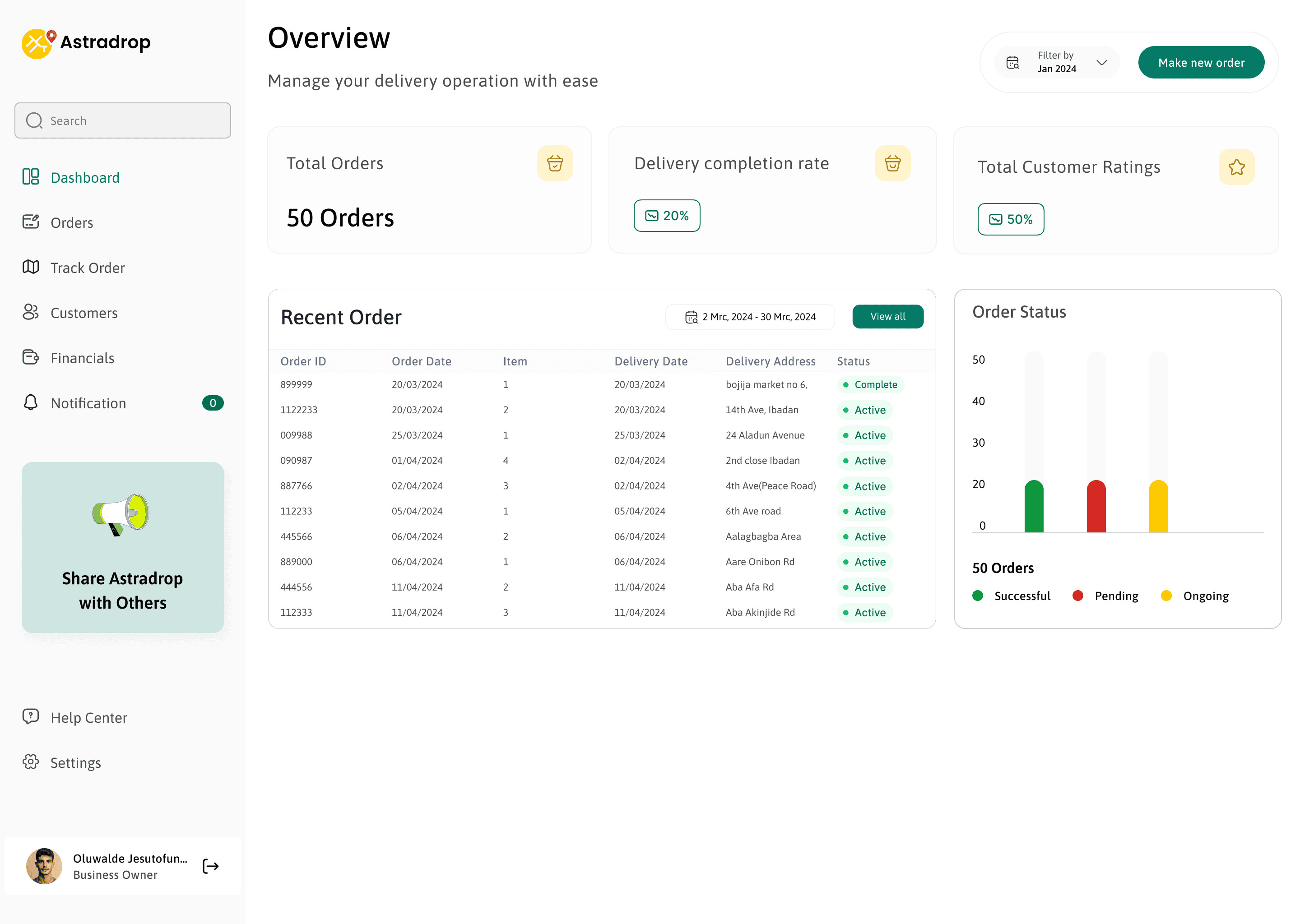The width and height of the screenshot is (1300, 924).
Task: Click the Settings gear icon in sidebar
Action: [31, 762]
